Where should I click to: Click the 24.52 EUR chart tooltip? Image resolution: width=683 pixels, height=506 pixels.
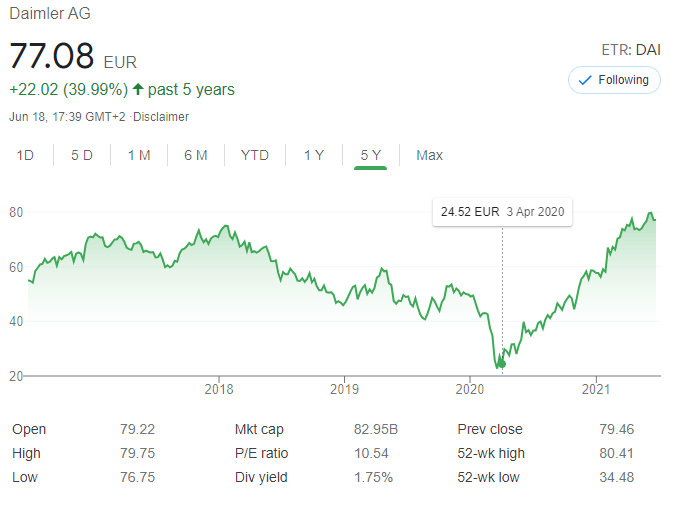502,212
